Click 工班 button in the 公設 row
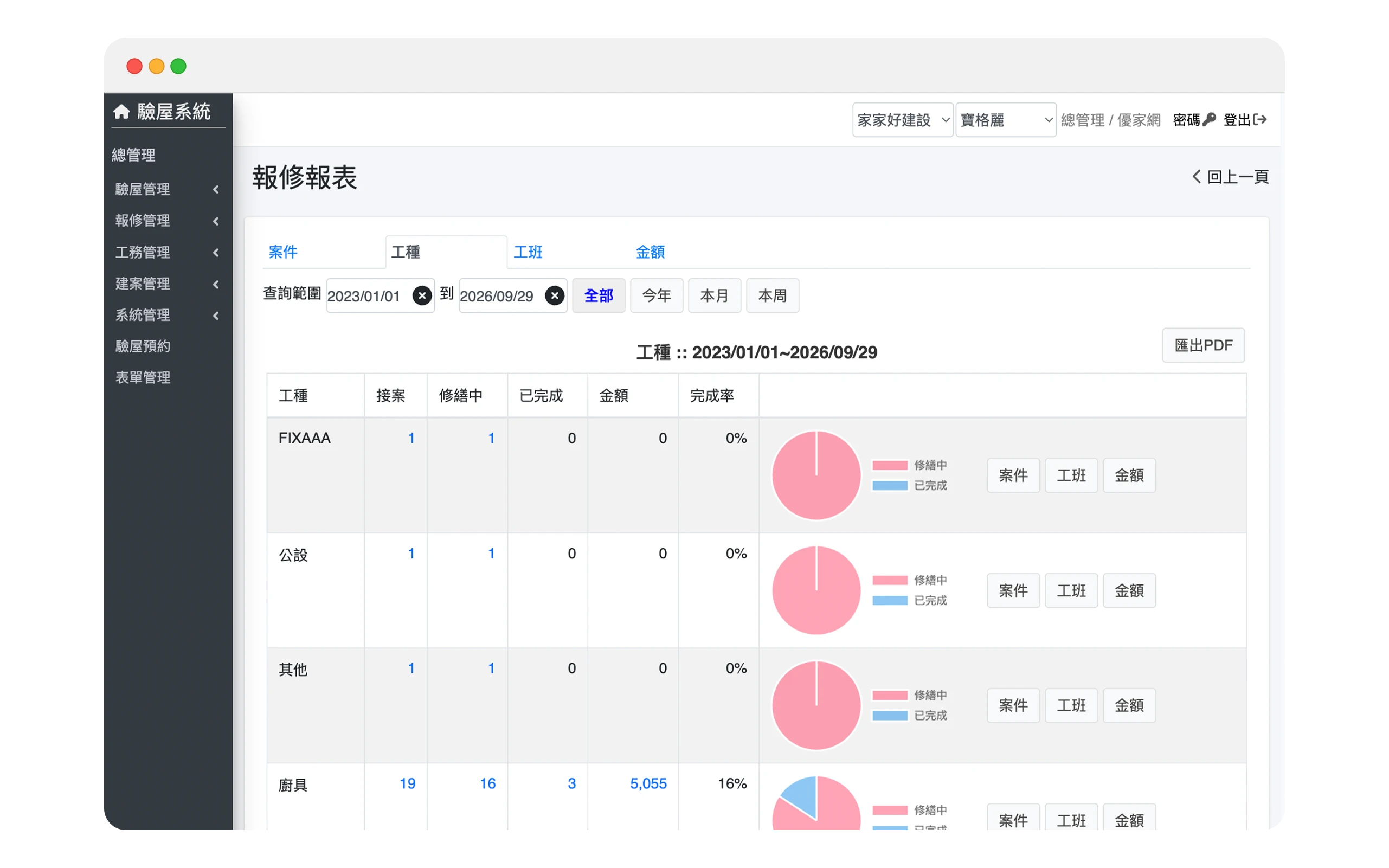 point(1071,590)
